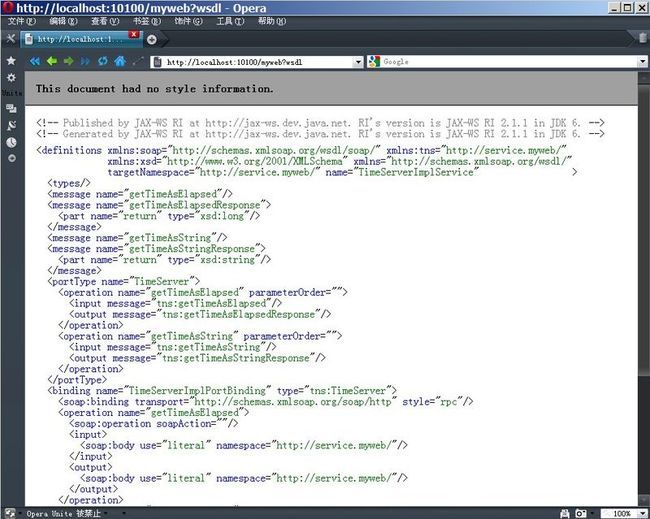Click the zoom 100% value in status bar
This screenshot has height=519, width=650.
[x=621, y=514]
